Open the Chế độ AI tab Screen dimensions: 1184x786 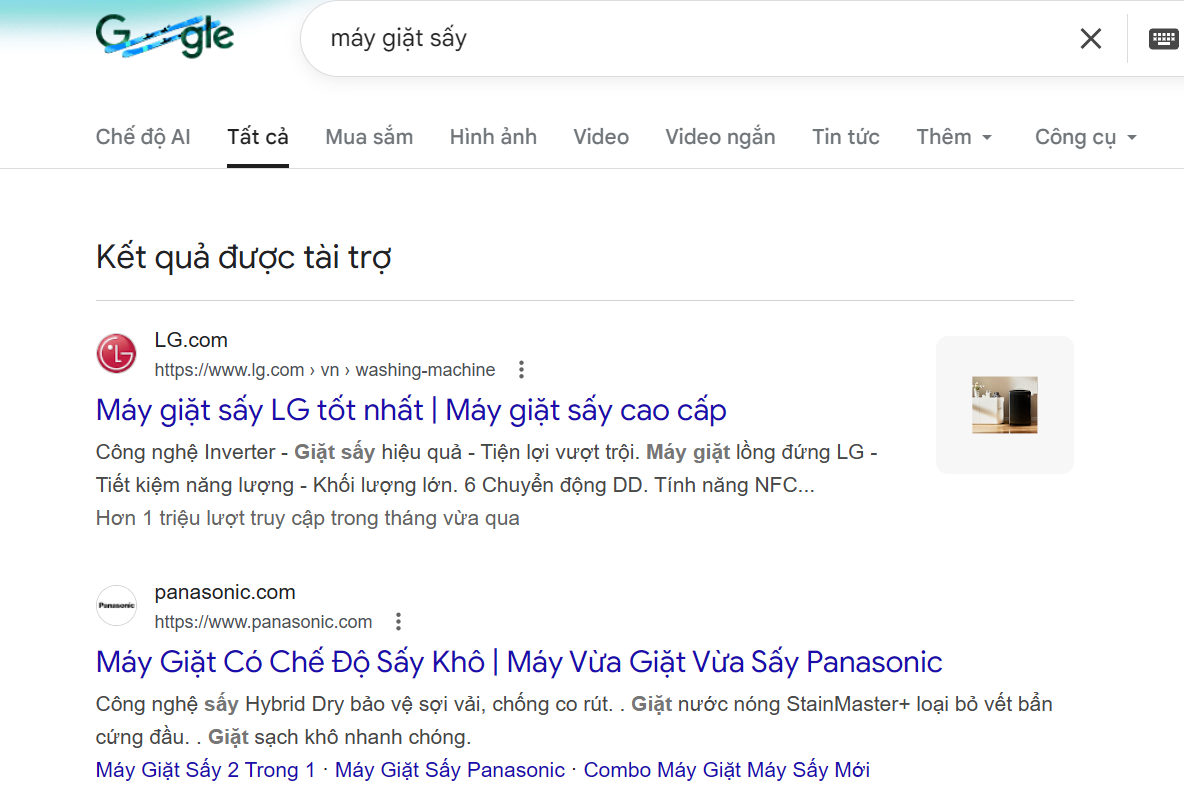[x=143, y=136]
